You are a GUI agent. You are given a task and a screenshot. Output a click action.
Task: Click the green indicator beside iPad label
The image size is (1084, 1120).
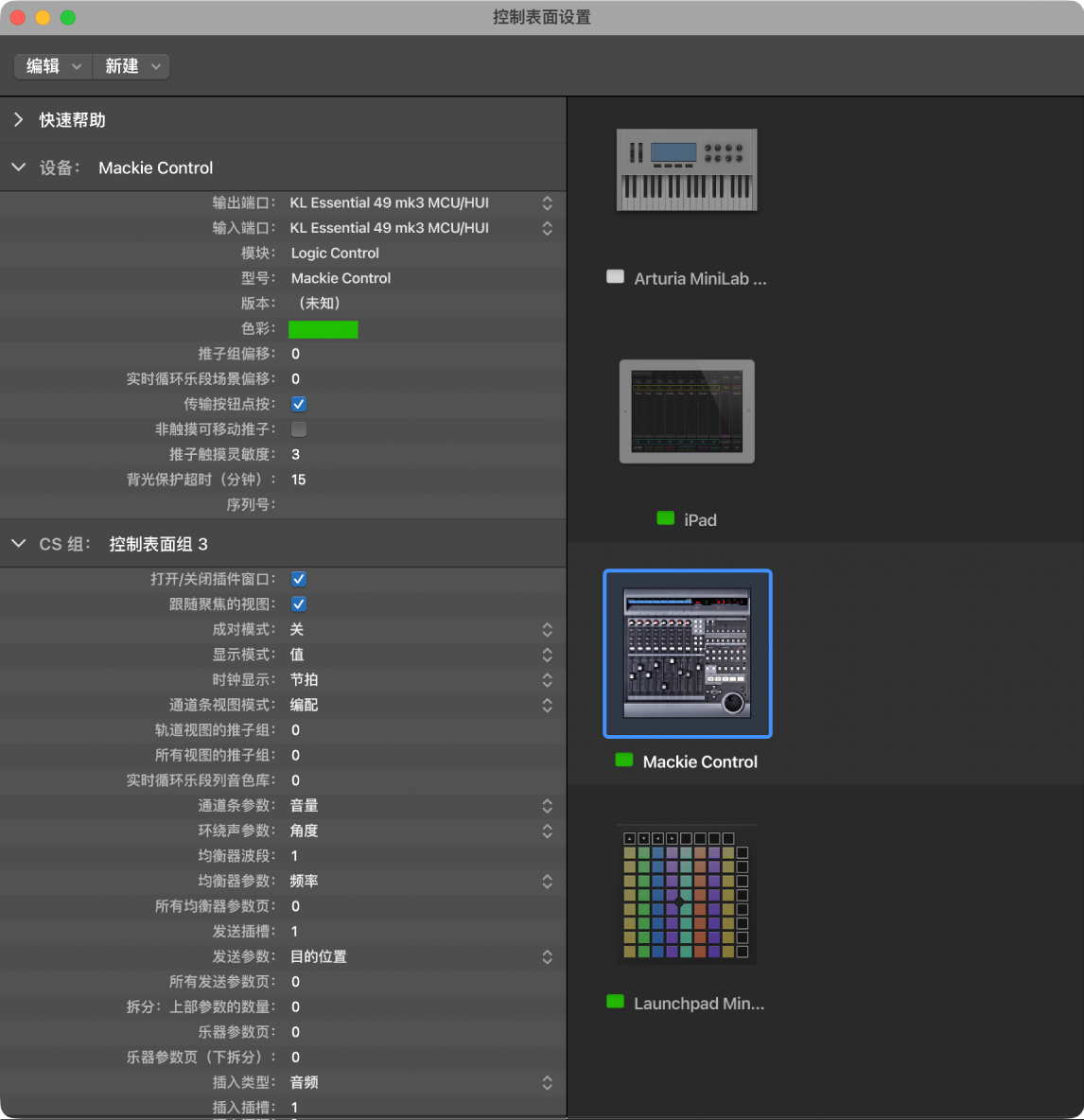[665, 518]
